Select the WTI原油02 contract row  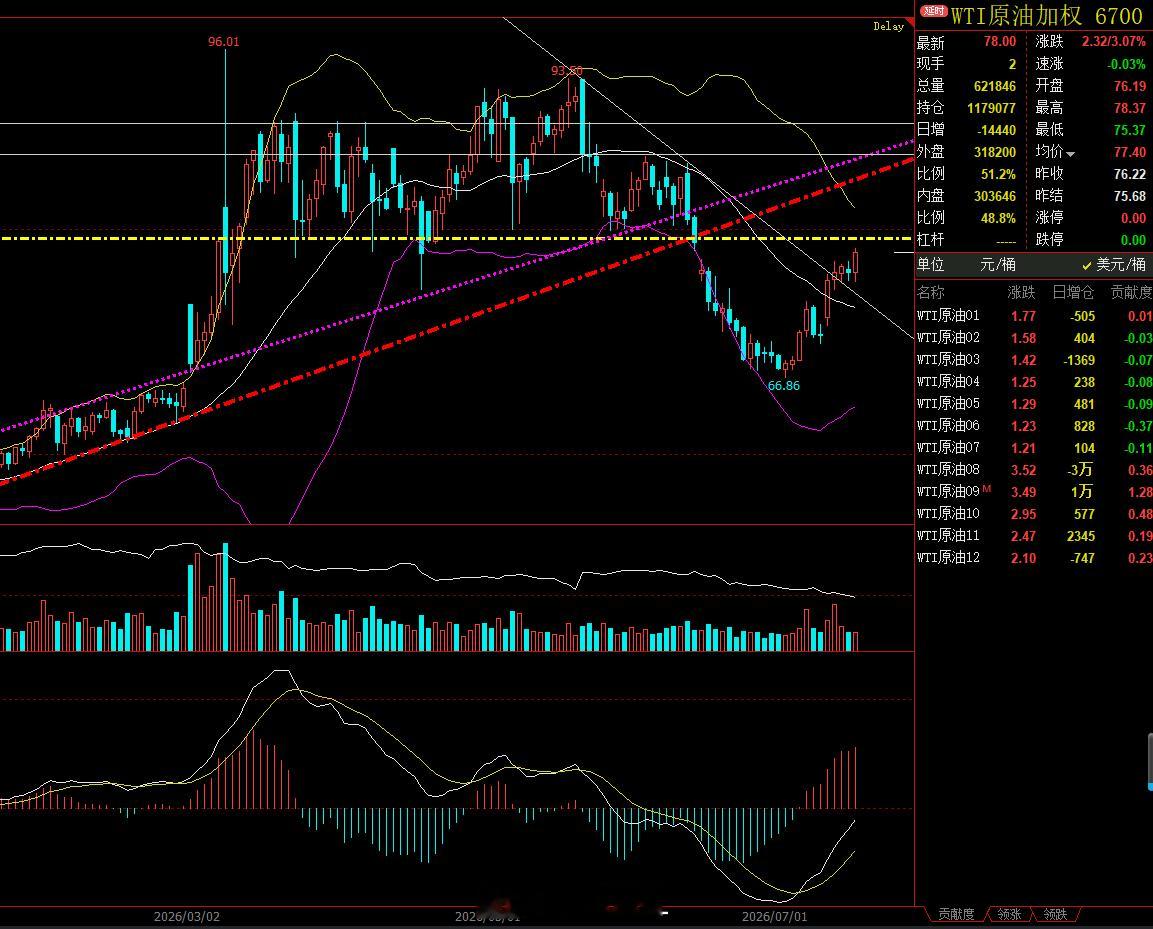pos(1034,338)
